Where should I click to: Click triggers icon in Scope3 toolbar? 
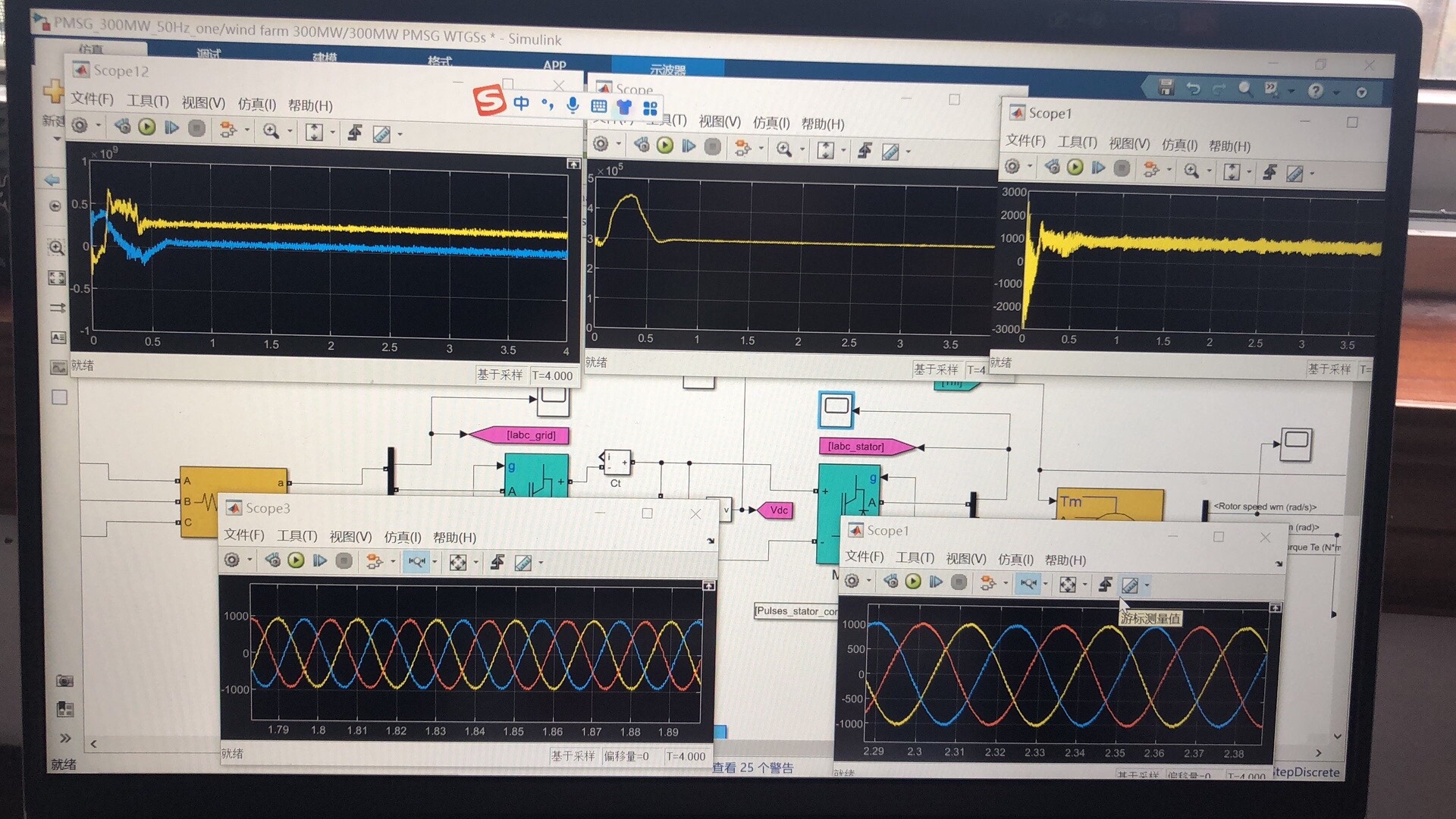[497, 562]
